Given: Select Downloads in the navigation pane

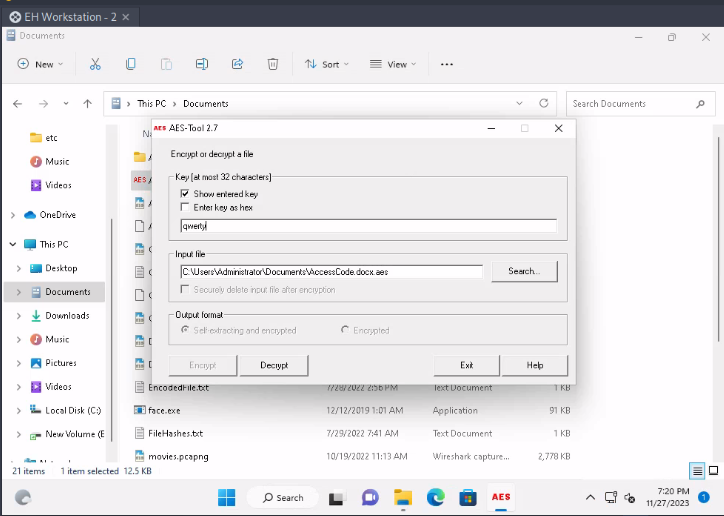Looking at the screenshot, I should point(66,316).
